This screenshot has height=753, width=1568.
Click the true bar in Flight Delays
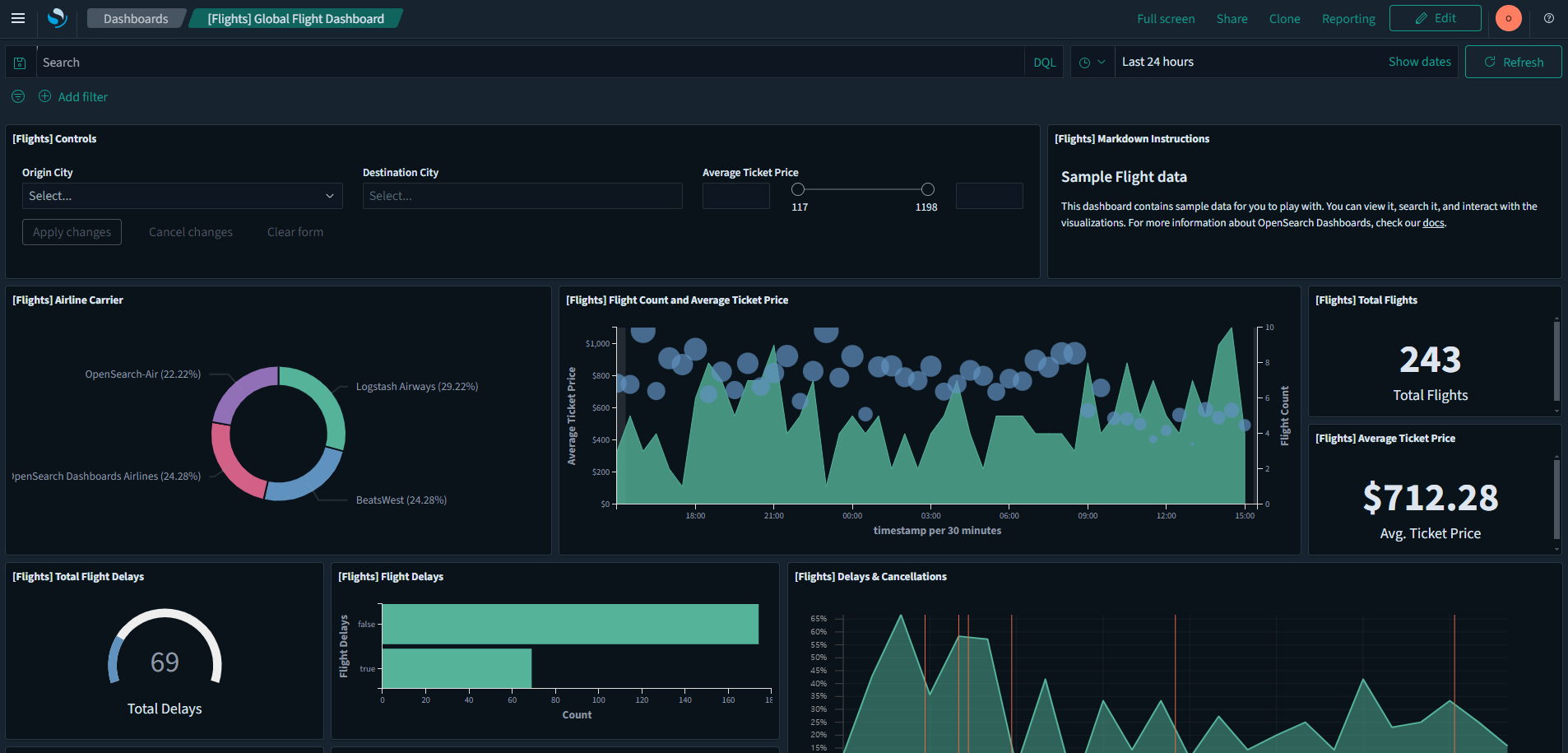(x=457, y=668)
